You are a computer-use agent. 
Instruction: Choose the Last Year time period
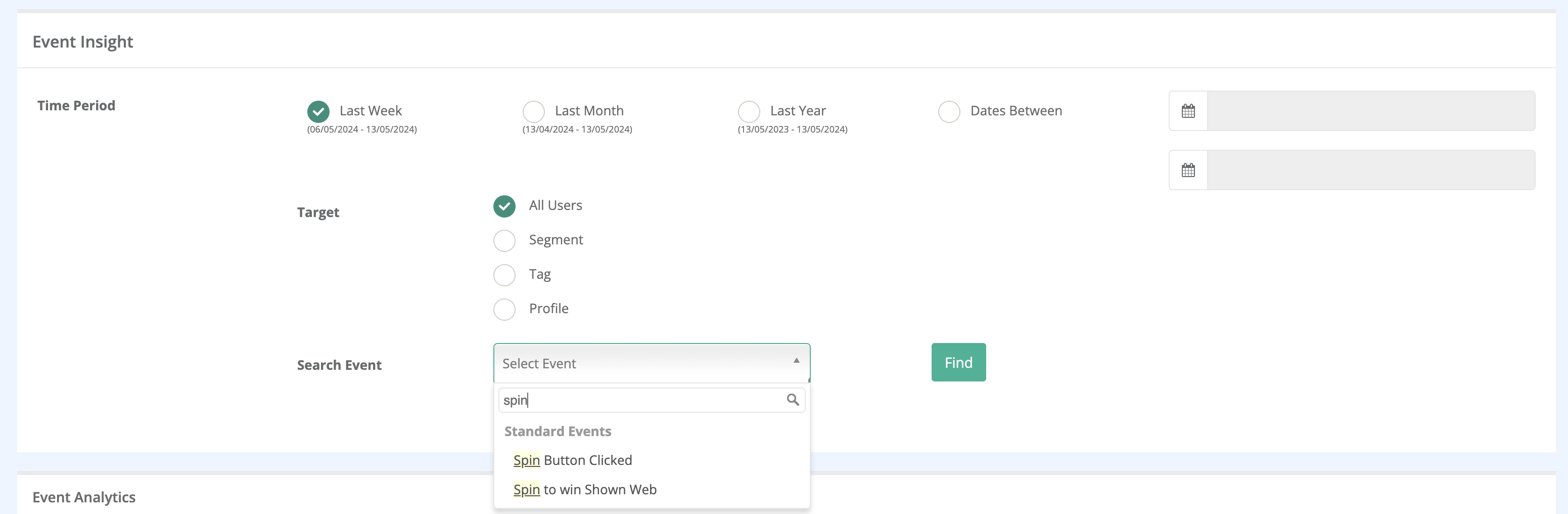[x=749, y=111]
